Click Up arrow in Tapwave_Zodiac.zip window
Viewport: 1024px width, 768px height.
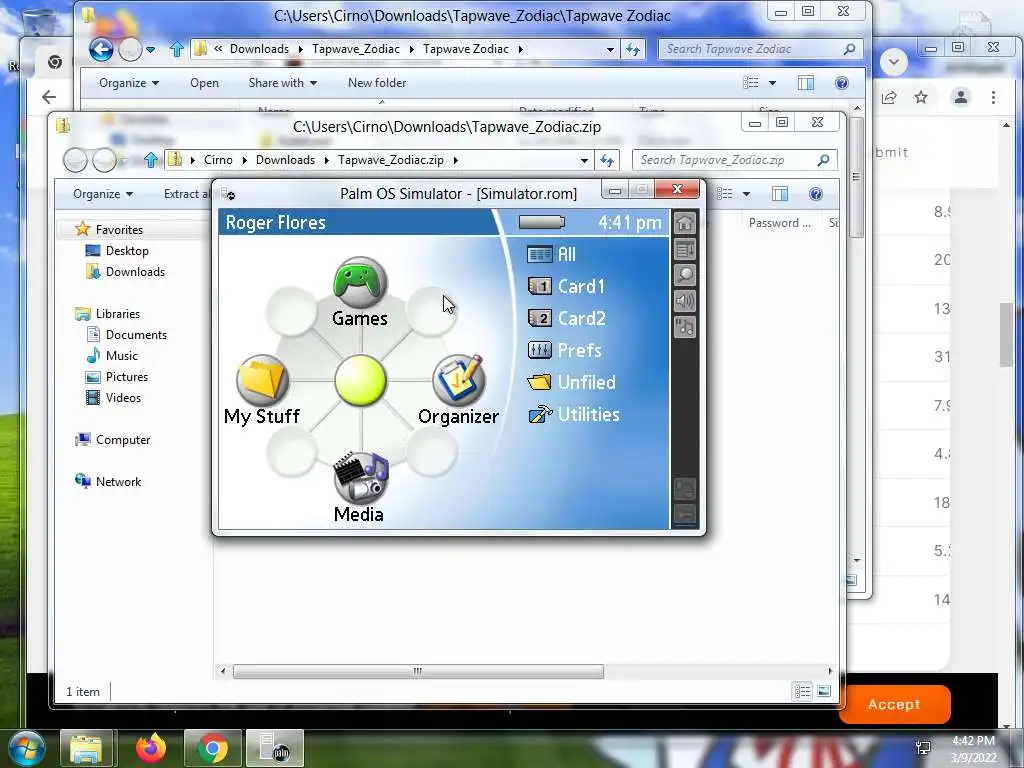(151, 160)
